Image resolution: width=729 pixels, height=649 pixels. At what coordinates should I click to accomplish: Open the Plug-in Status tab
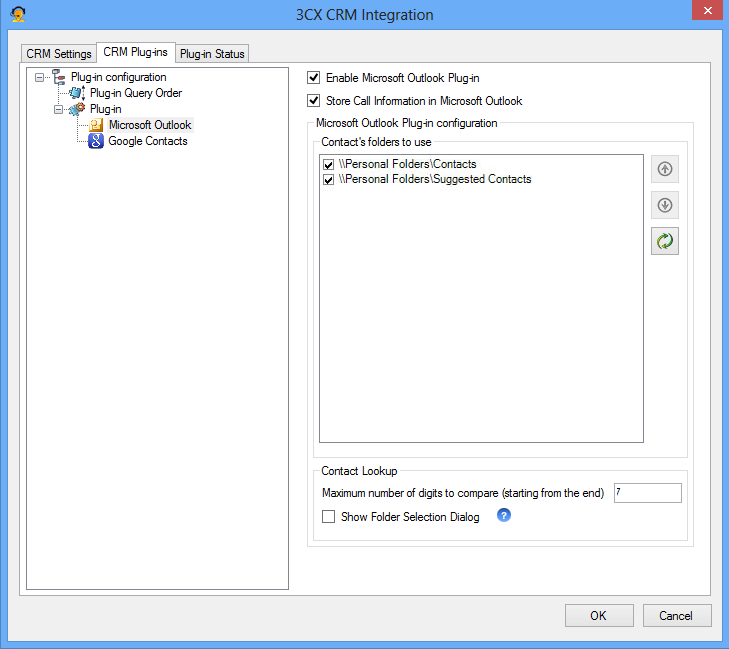click(x=212, y=54)
